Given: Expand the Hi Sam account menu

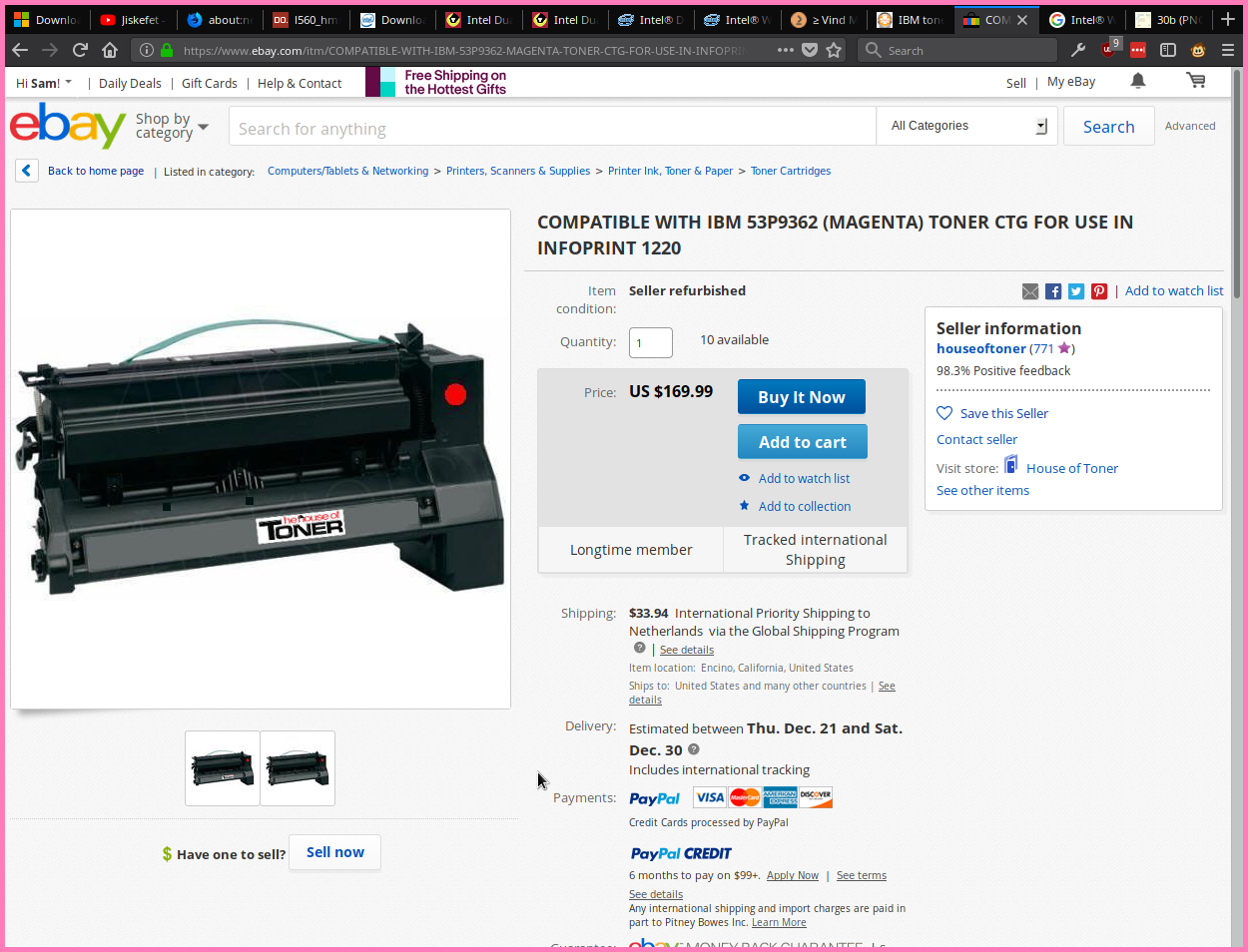Looking at the screenshot, I should coord(44,84).
